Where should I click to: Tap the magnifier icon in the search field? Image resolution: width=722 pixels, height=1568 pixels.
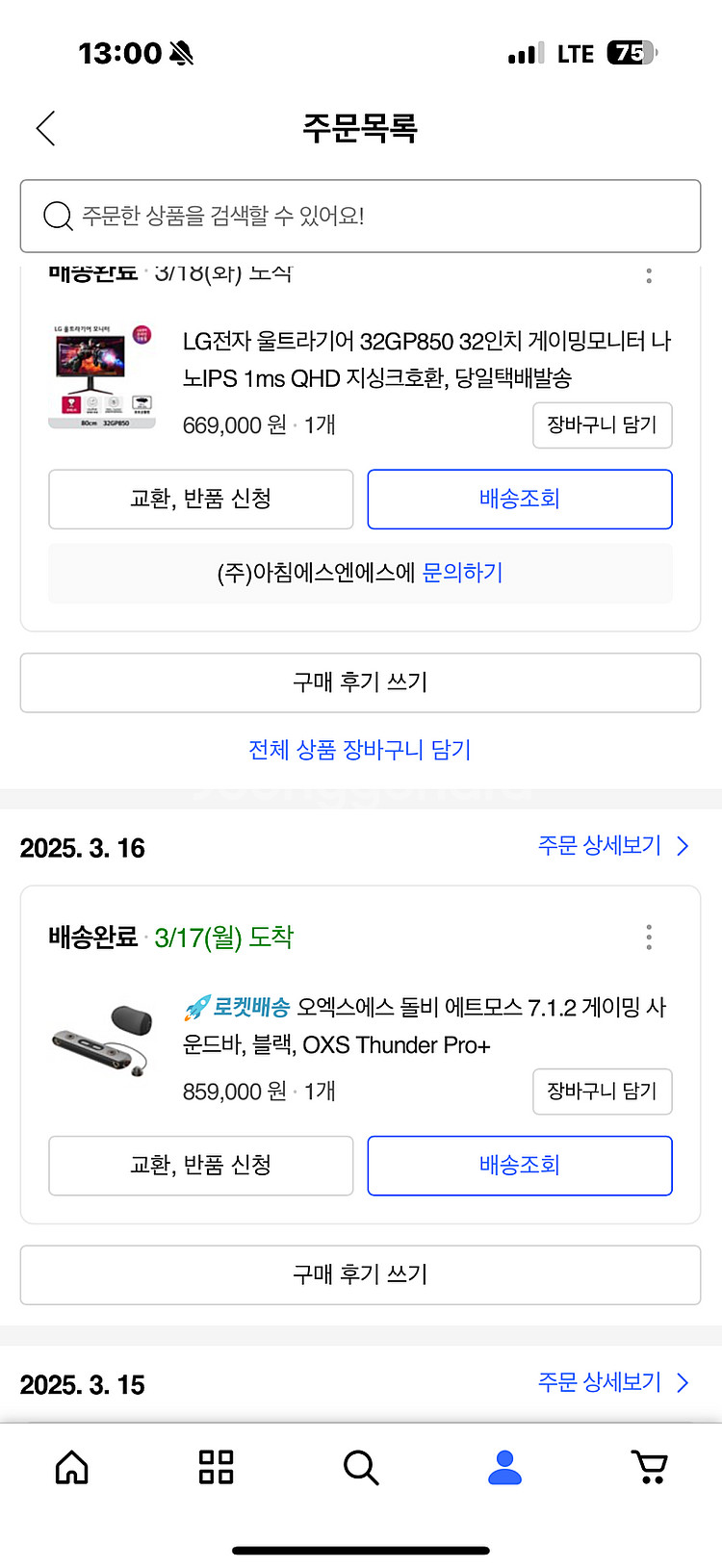click(58, 216)
